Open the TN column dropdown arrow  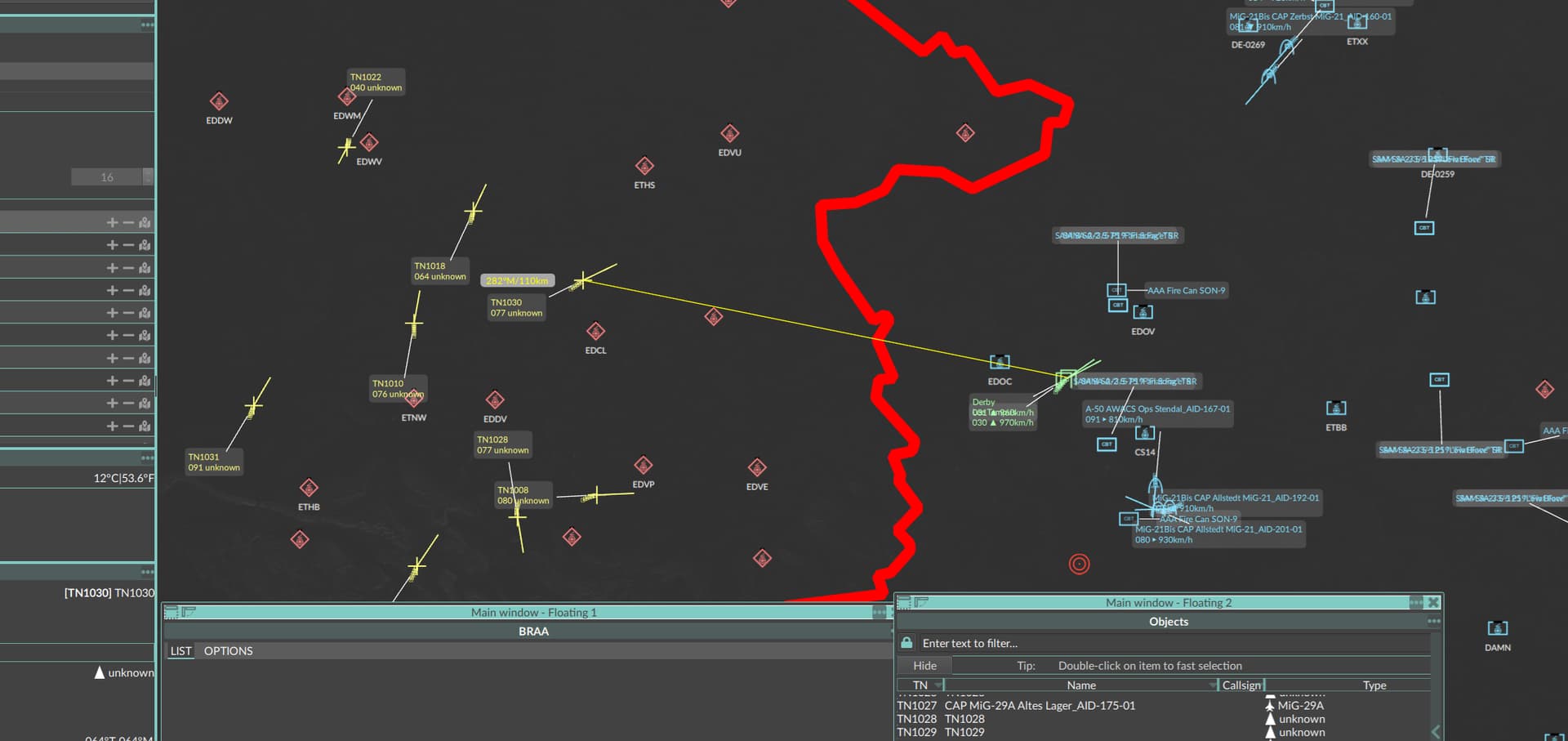(938, 685)
